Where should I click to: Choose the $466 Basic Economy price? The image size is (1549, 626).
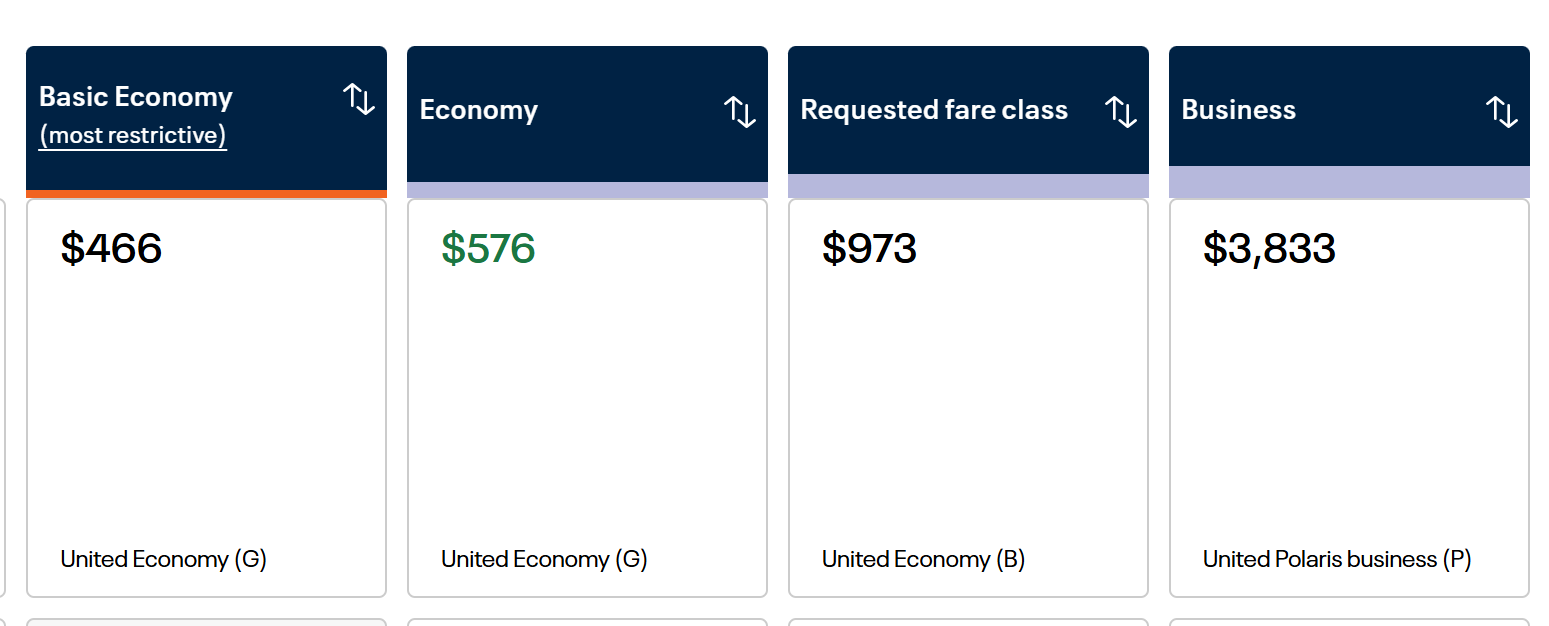click(111, 248)
